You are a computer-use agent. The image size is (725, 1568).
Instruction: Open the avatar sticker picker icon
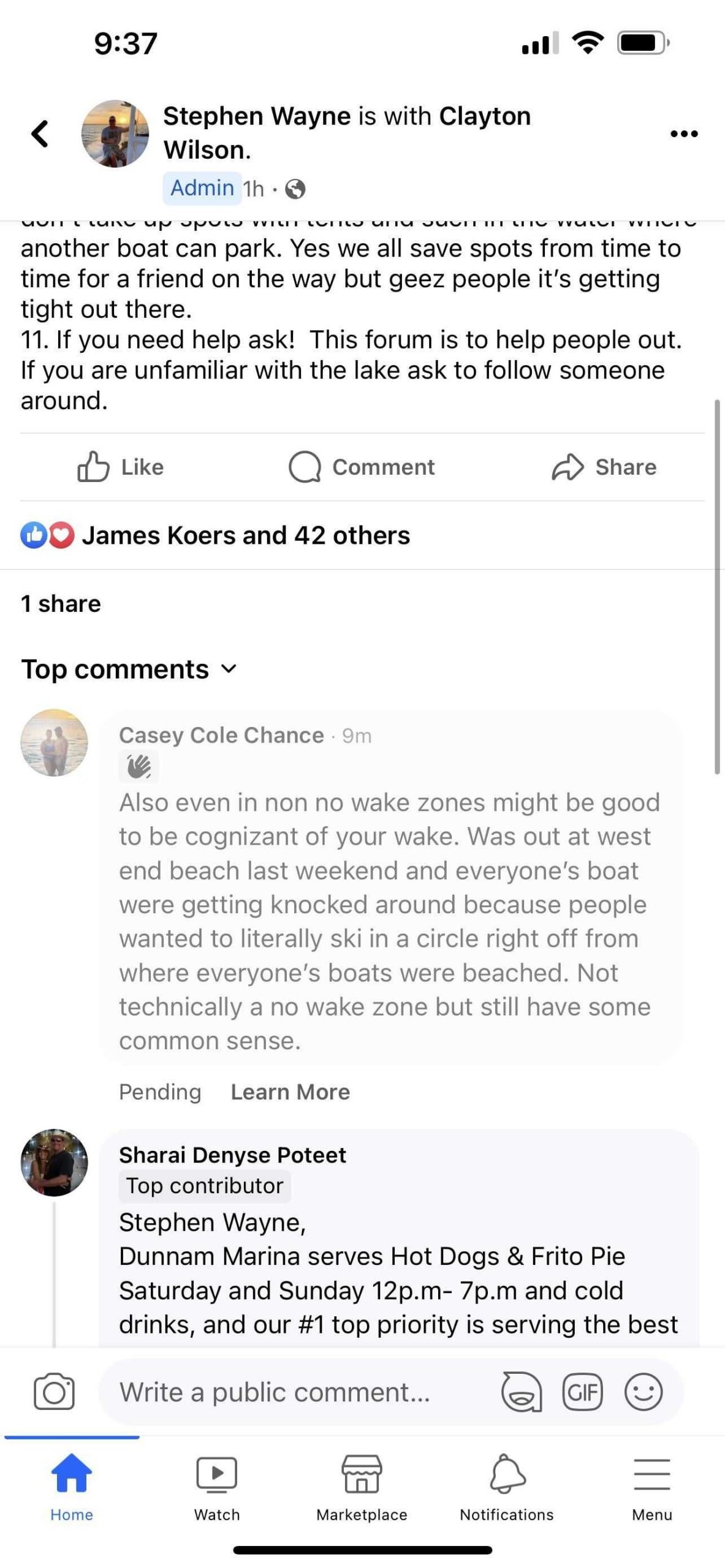coord(522,1392)
